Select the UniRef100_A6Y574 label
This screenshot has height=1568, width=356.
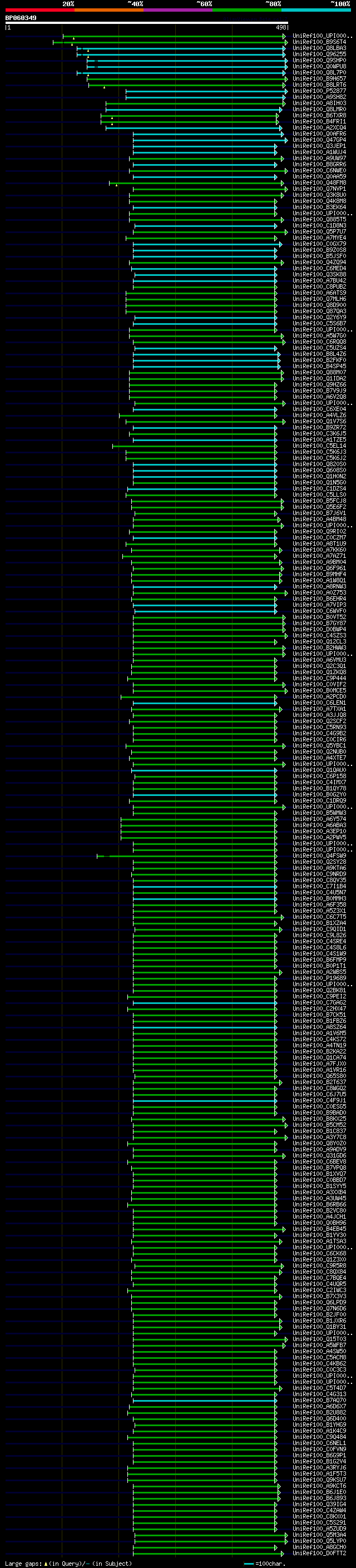coord(319,819)
